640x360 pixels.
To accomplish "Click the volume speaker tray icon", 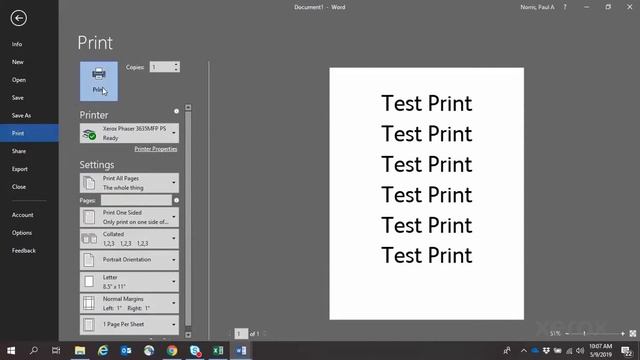I will [580, 350].
